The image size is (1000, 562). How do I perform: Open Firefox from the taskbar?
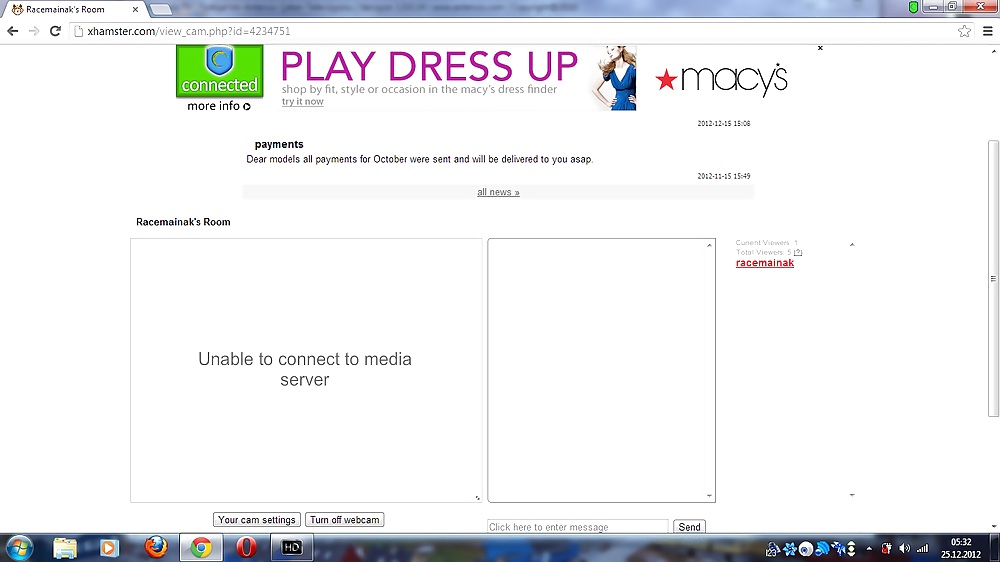point(155,547)
